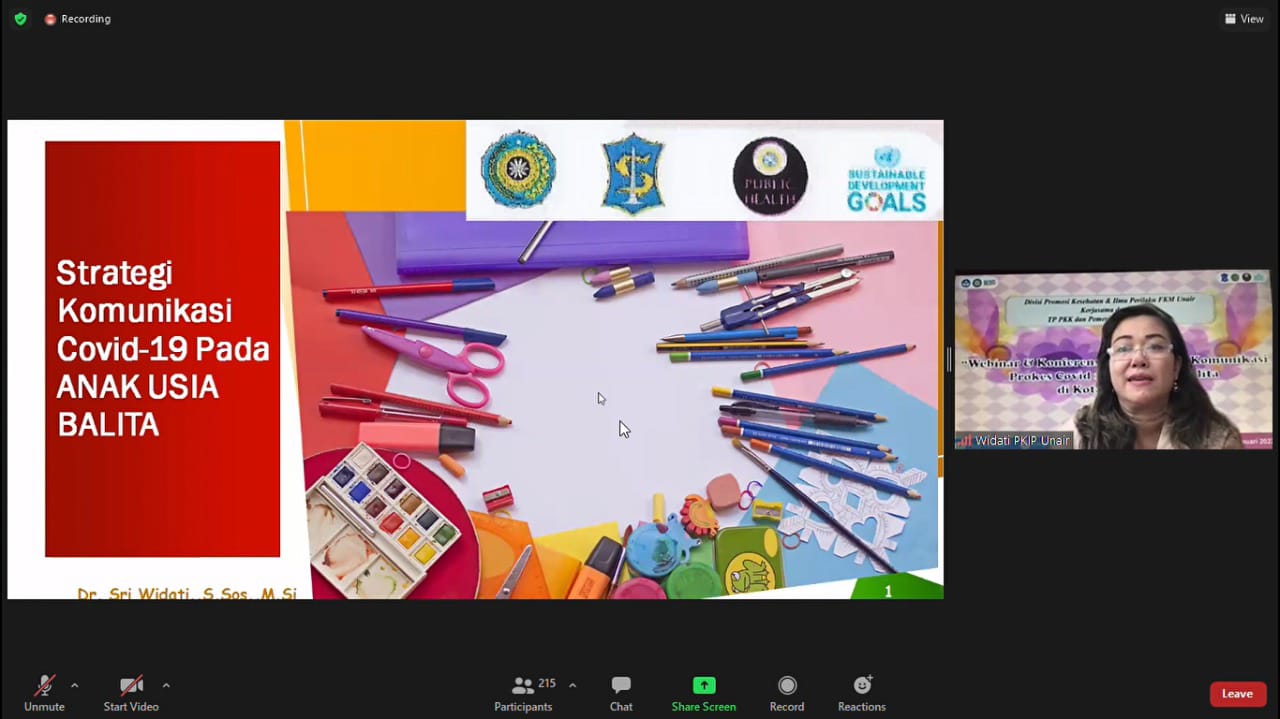Image resolution: width=1280 pixels, height=719 pixels.
Task: Click the Widati PKIP Unair name label
Action: pyautogui.click(x=1020, y=441)
